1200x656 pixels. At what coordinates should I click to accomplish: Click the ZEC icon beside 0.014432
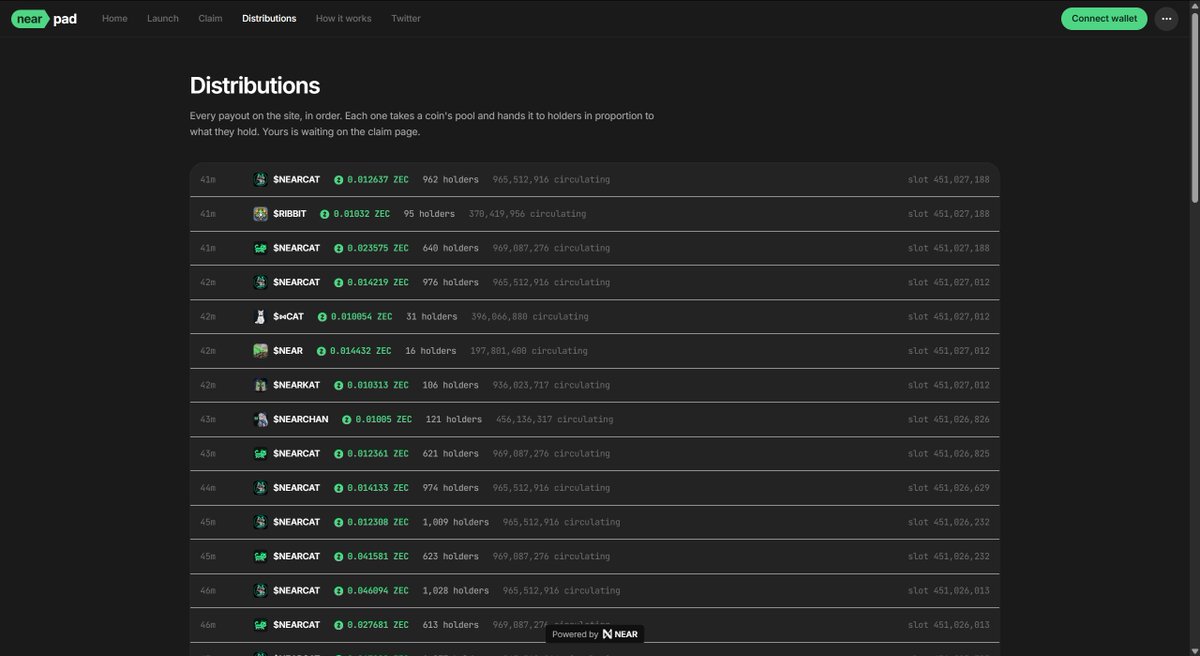322,351
